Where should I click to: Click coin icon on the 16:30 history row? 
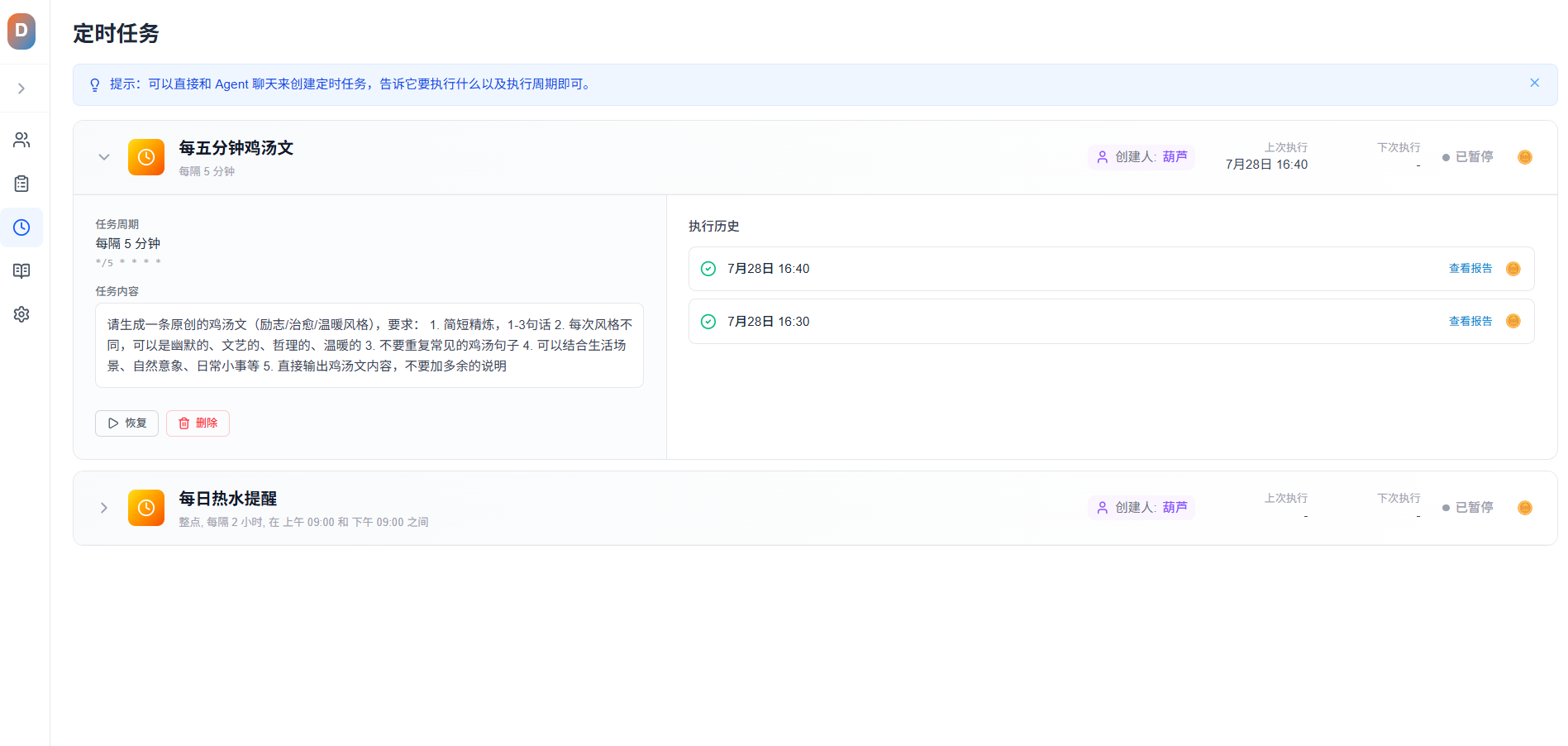pos(1513,322)
